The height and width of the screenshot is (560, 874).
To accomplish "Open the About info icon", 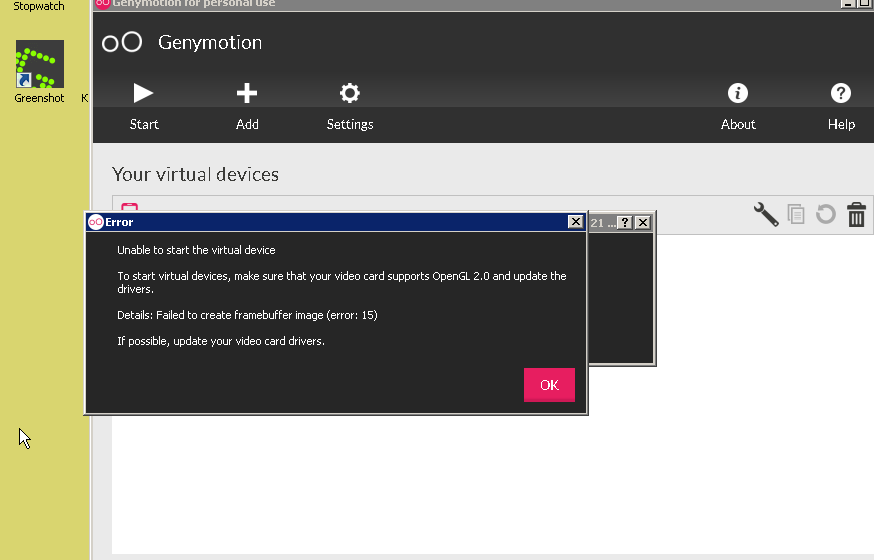I will pos(737,93).
